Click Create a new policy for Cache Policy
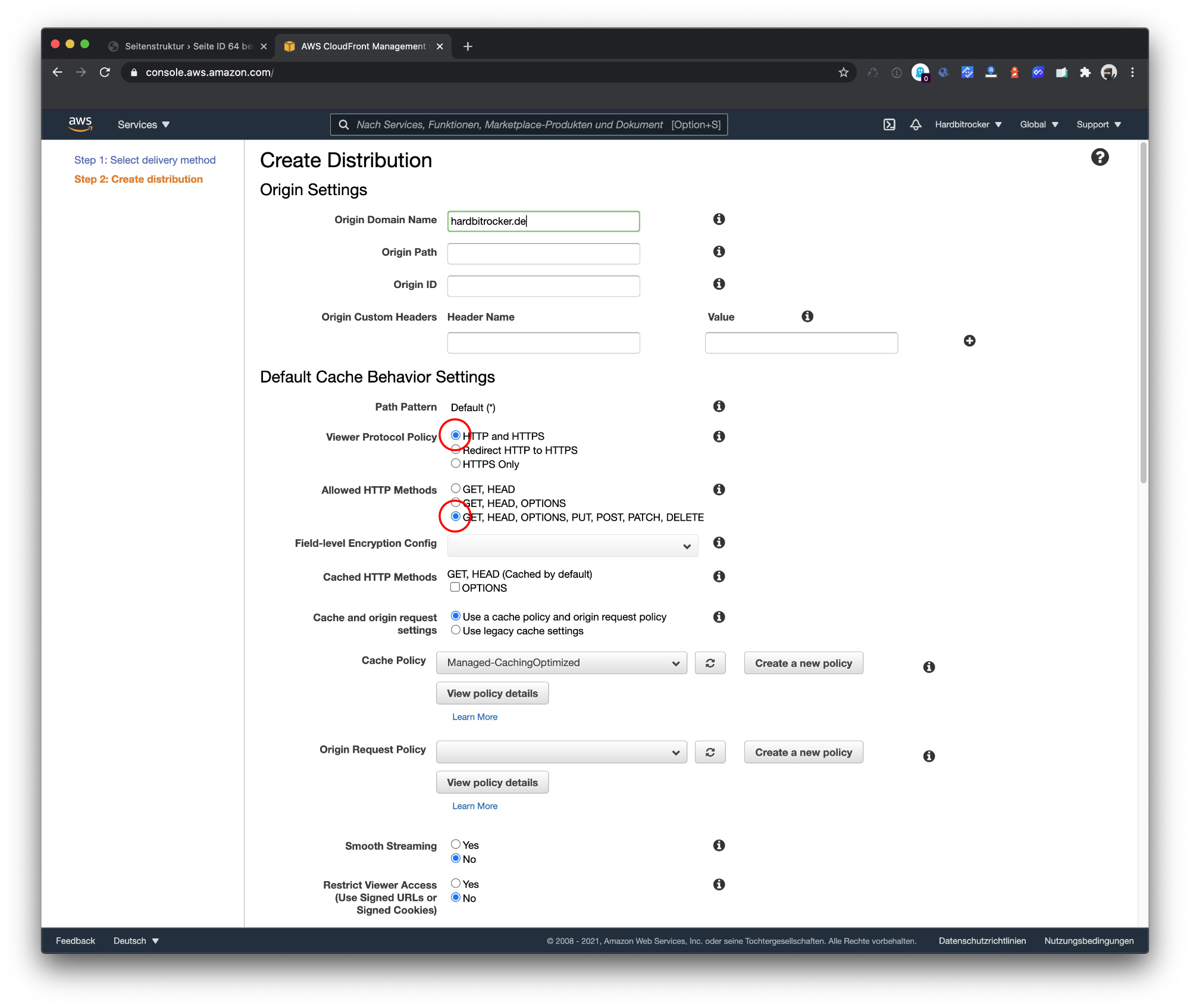1190x1008 pixels. pos(803,663)
